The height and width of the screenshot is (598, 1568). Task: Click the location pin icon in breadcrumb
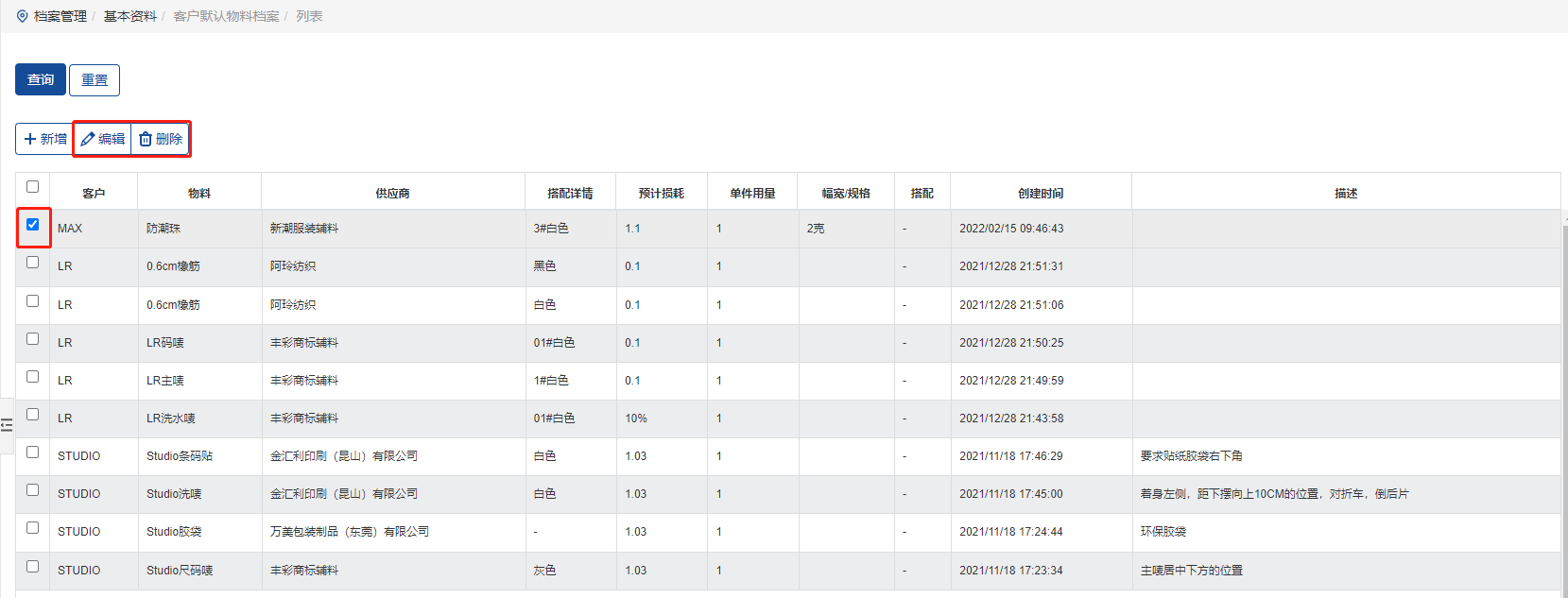coord(23,16)
